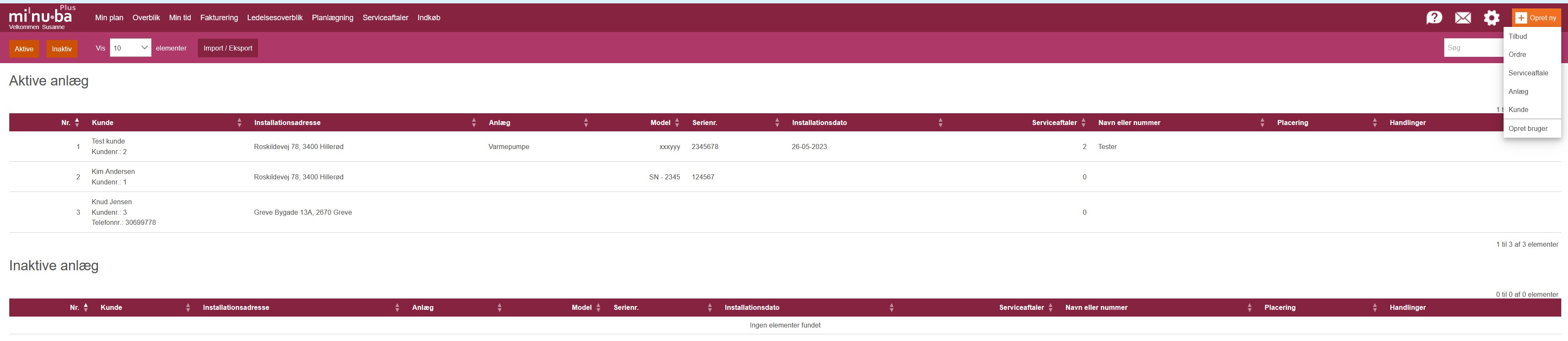The image size is (1568, 341).
Task: Open the messages envelope icon
Action: pos(1463,18)
